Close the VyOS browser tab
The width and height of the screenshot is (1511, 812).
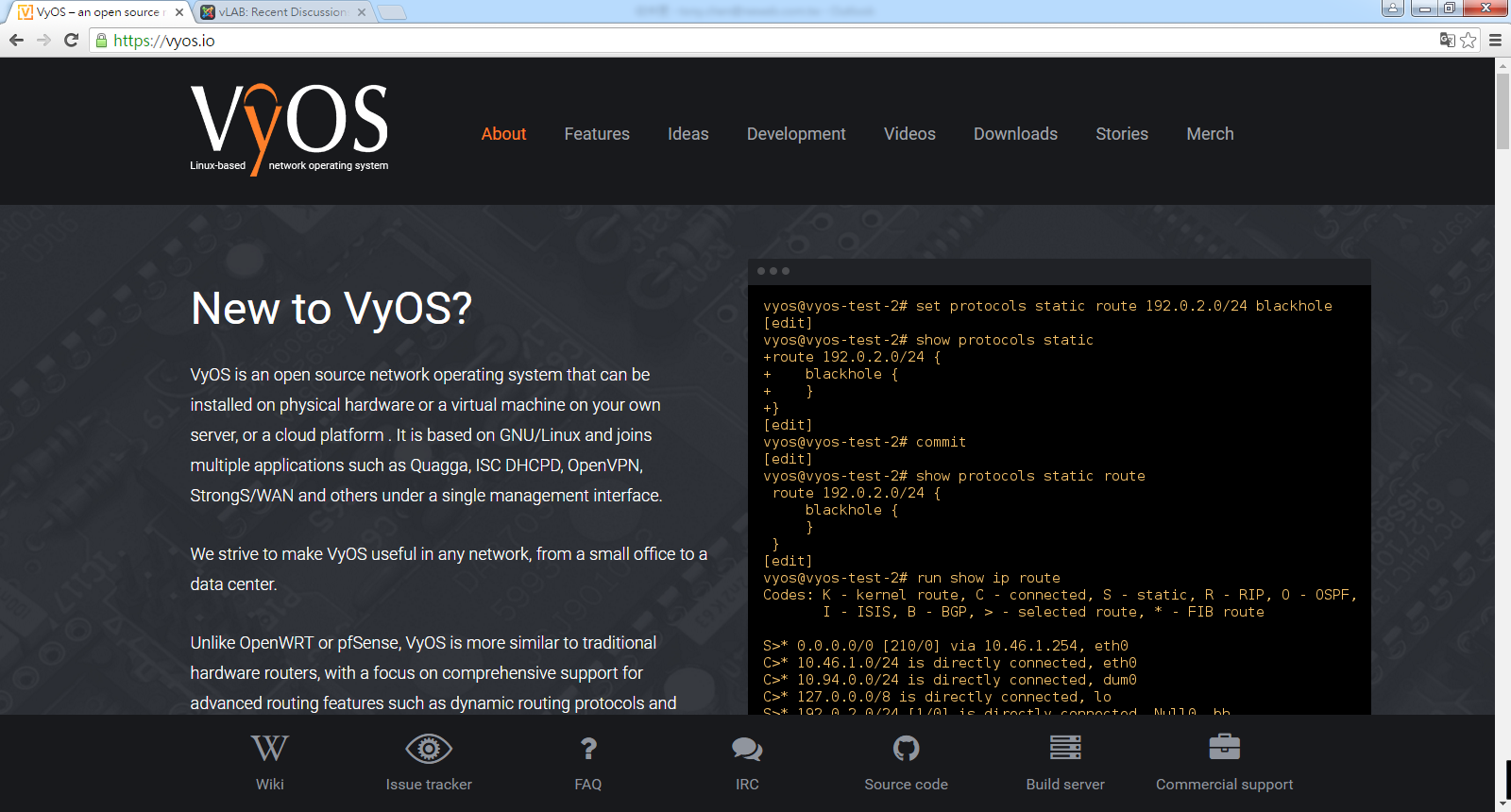(x=179, y=12)
